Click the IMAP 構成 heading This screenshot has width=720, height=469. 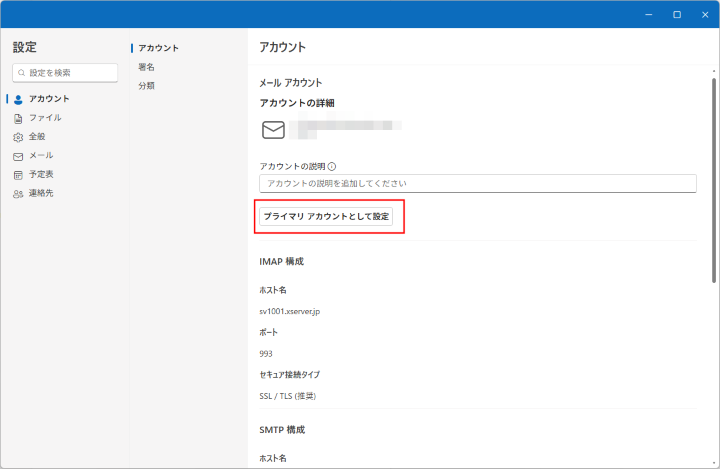[x=281, y=261]
